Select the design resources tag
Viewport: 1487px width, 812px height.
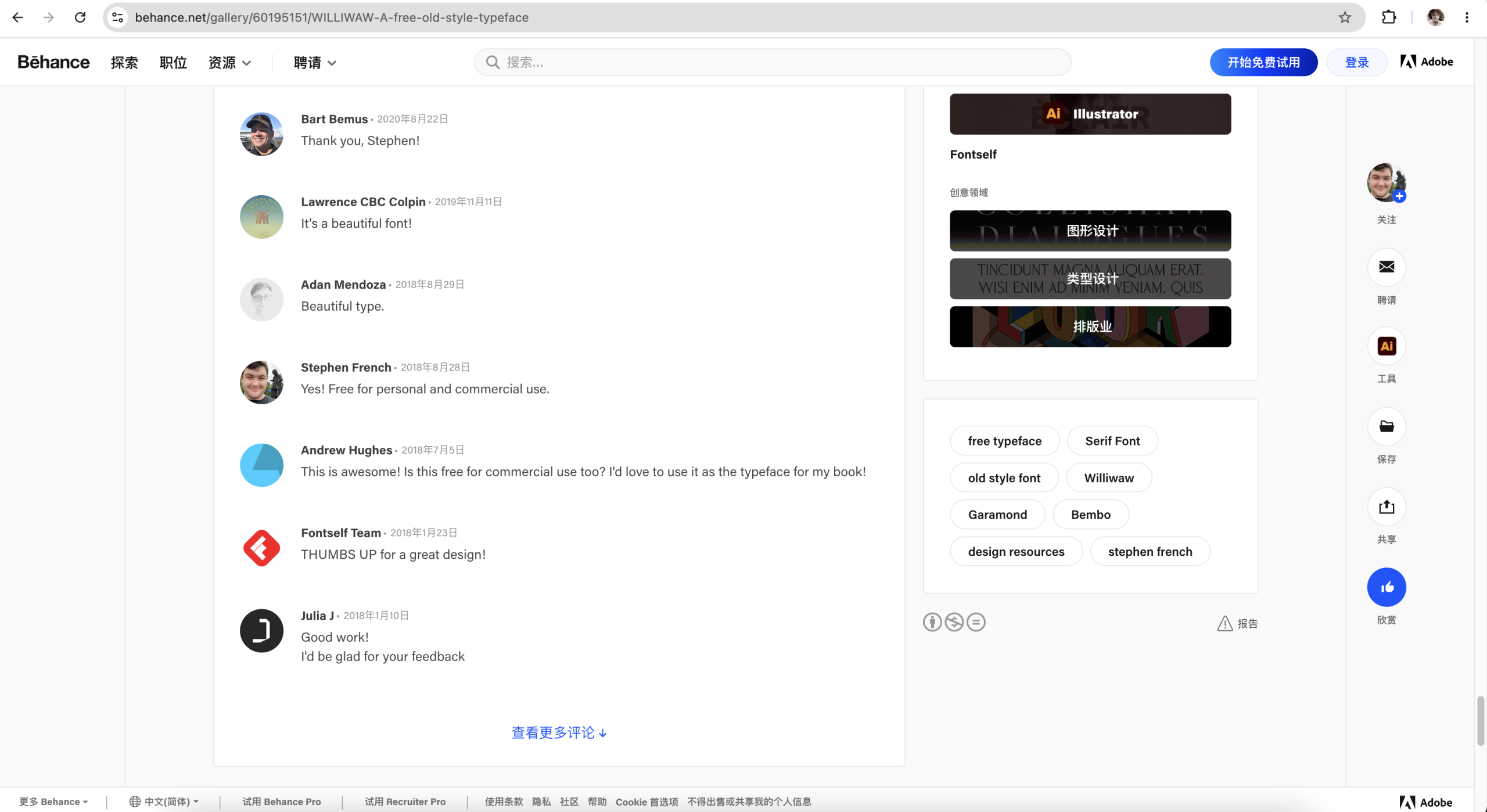(1016, 552)
